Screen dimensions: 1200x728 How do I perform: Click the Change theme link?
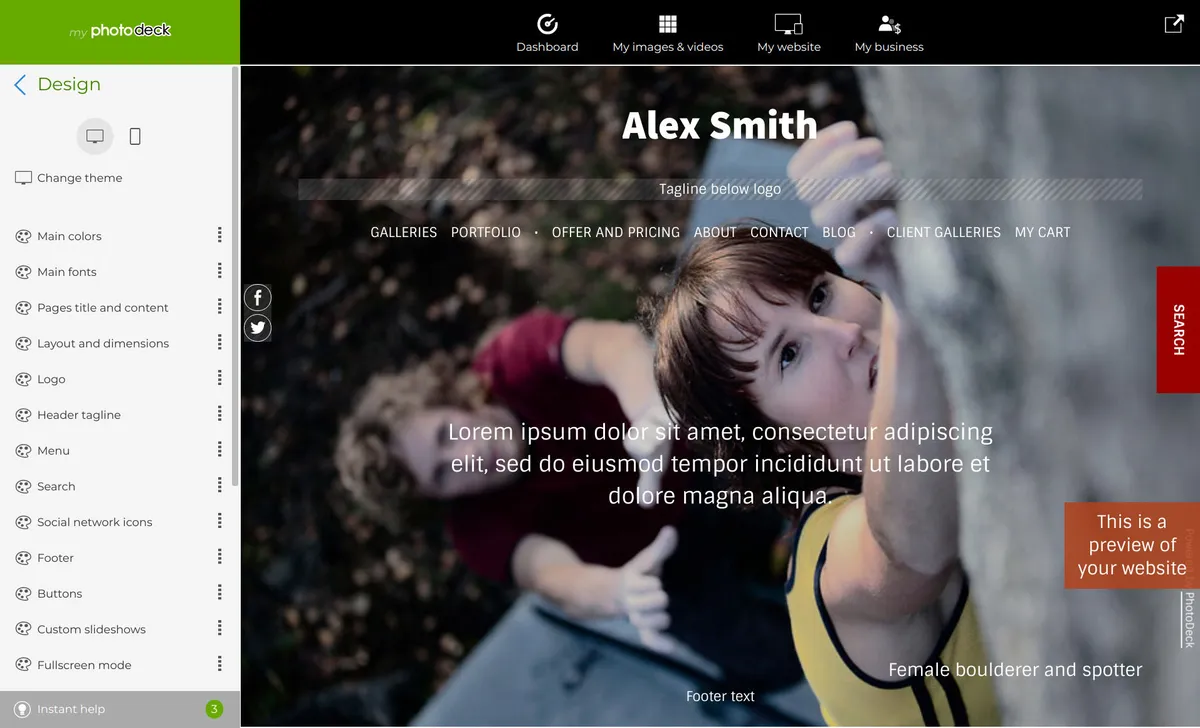[79, 178]
